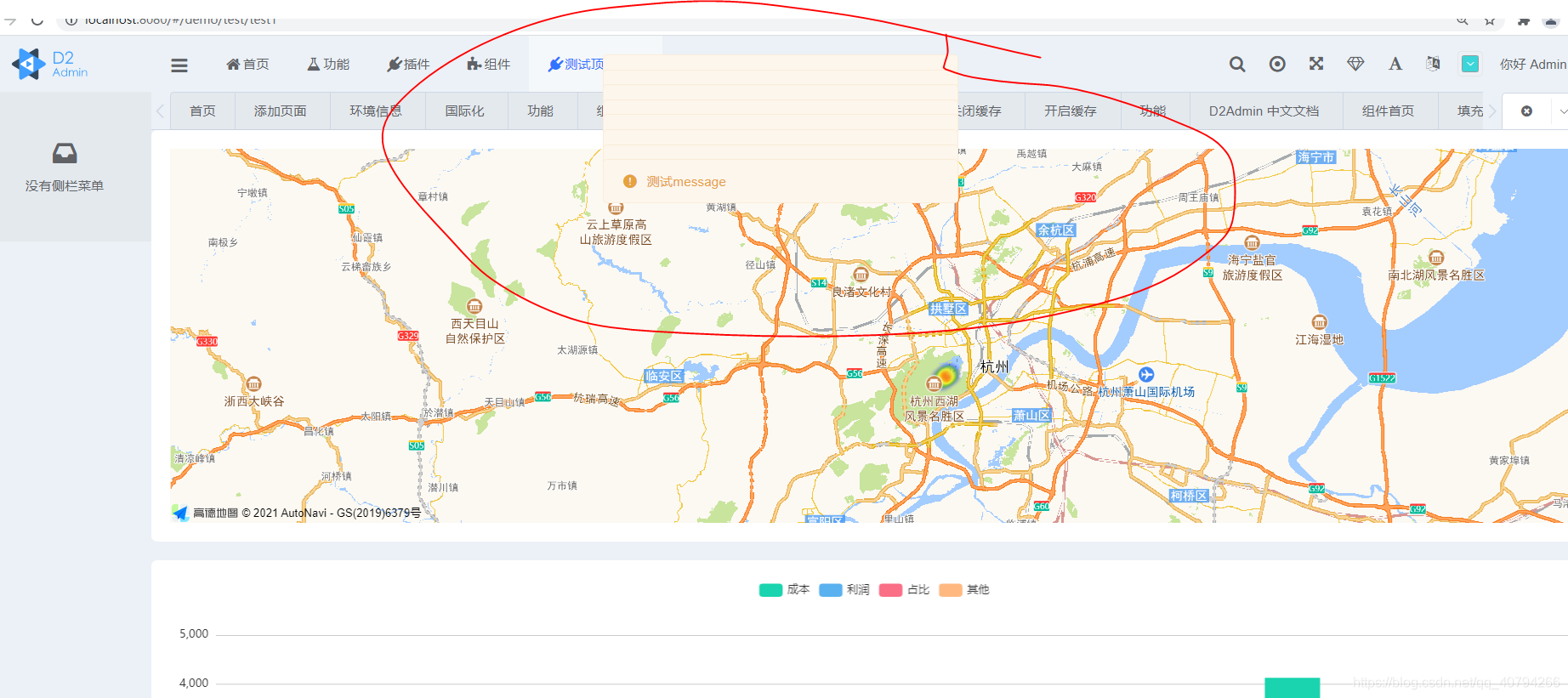Click the warning icon in the message toast
The width and height of the screenshot is (1568, 698).
(x=630, y=181)
